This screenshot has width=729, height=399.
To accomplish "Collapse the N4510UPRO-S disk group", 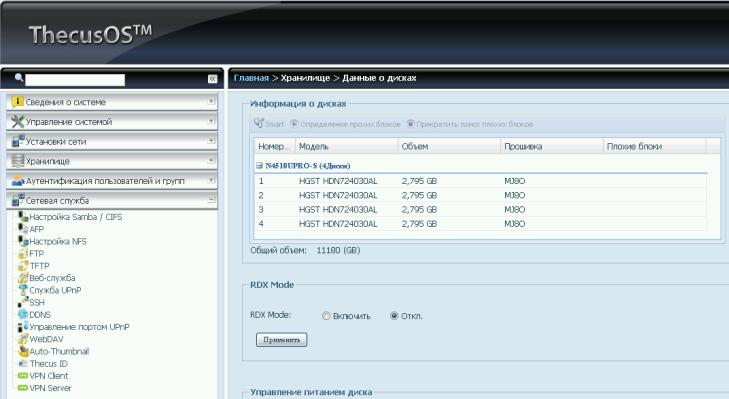I will click(259, 166).
